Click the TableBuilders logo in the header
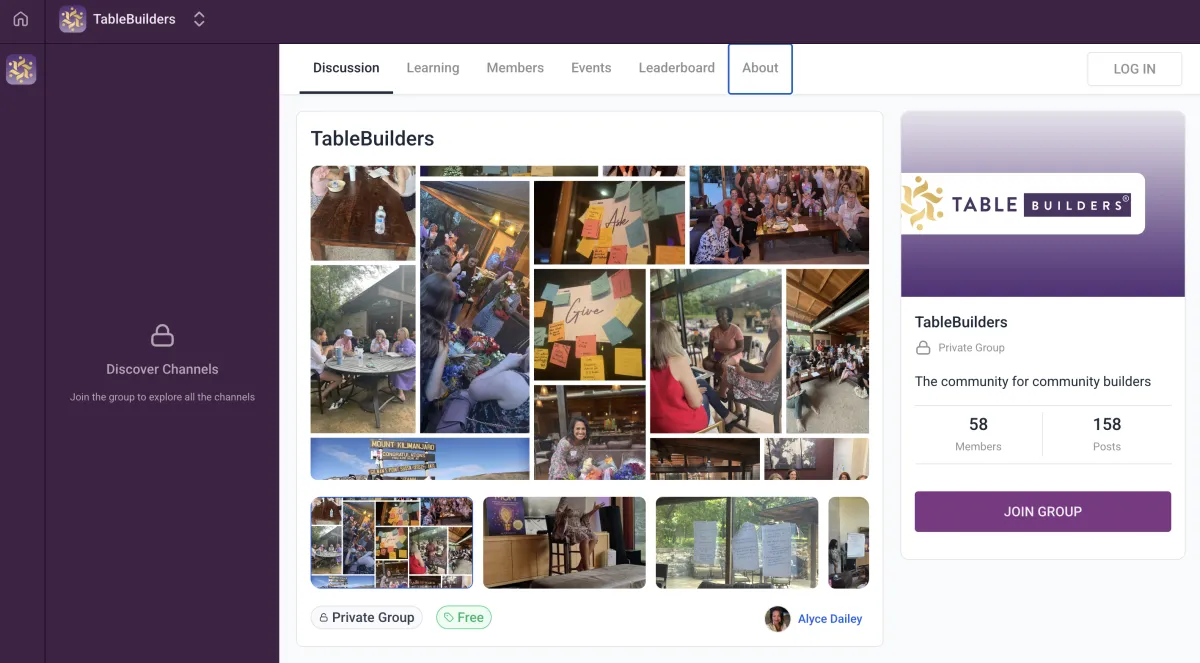Screen dimensions: 1200x663 click(72, 19)
